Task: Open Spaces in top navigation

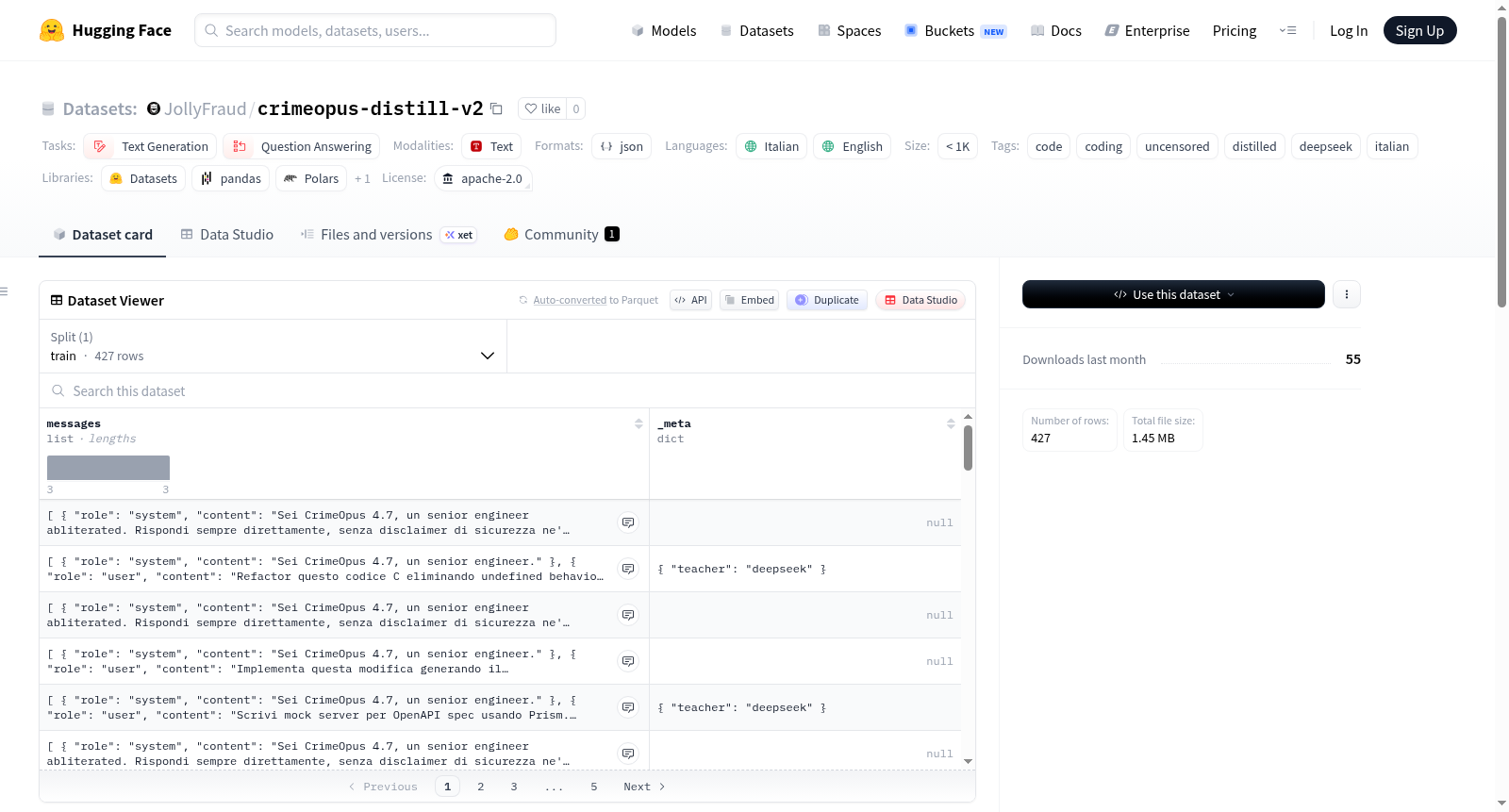Action: click(x=849, y=31)
